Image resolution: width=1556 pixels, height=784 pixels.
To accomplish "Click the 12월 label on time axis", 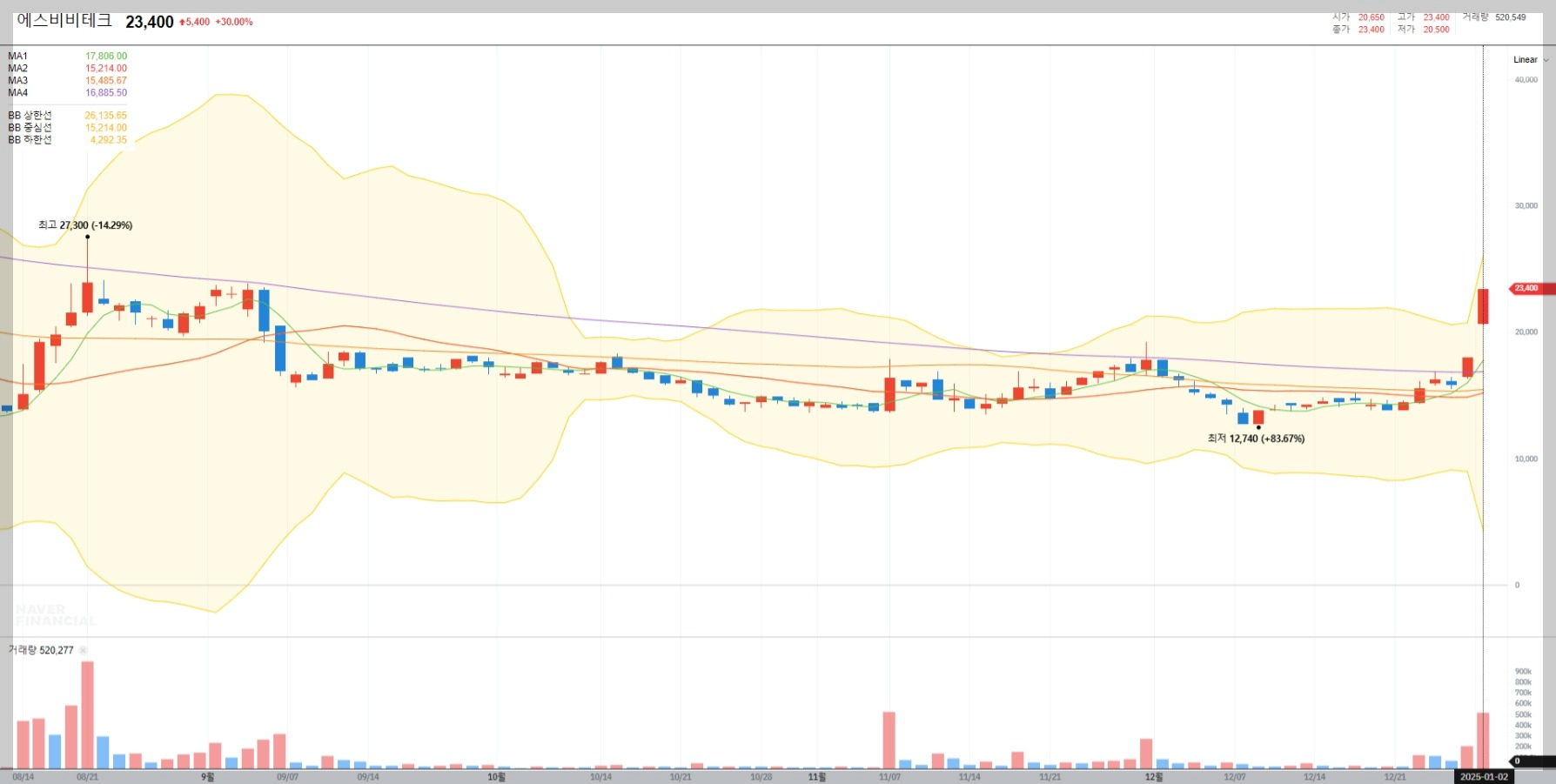I will [1154, 776].
